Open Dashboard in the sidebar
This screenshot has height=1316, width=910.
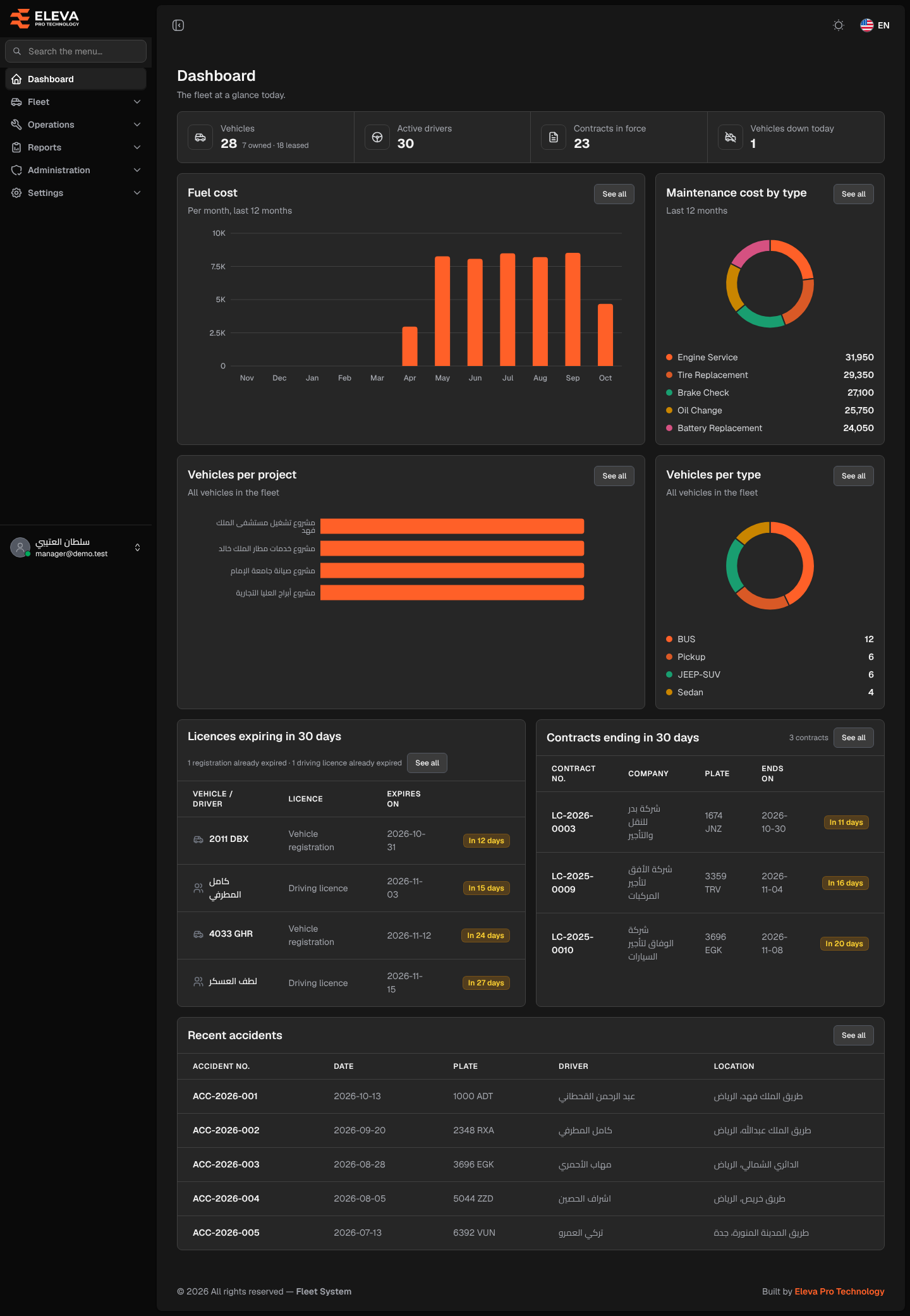point(76,79)
